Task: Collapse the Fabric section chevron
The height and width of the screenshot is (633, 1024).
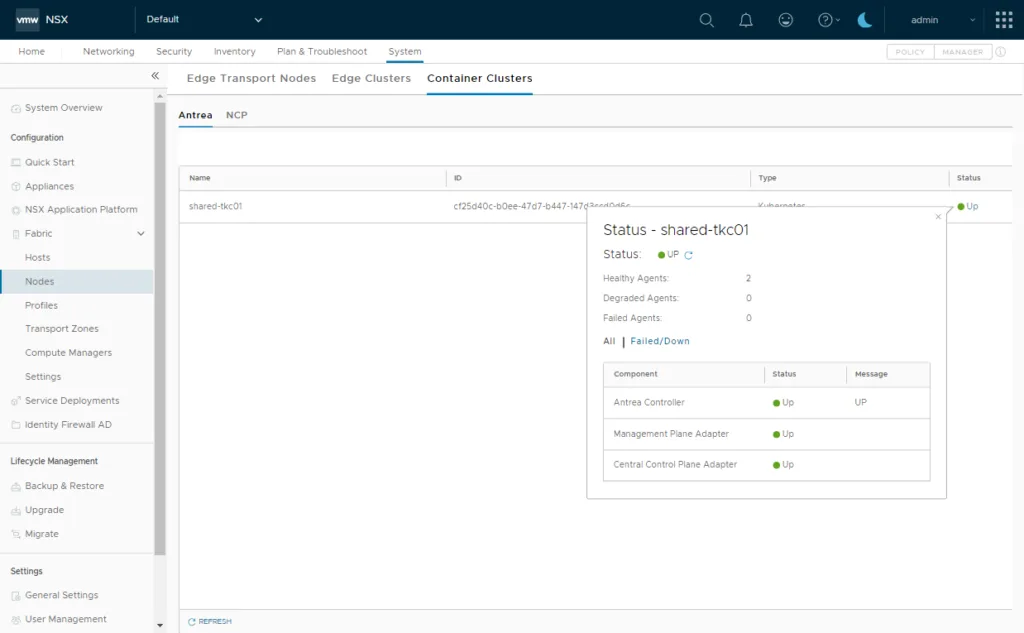Action: [140, 234]
